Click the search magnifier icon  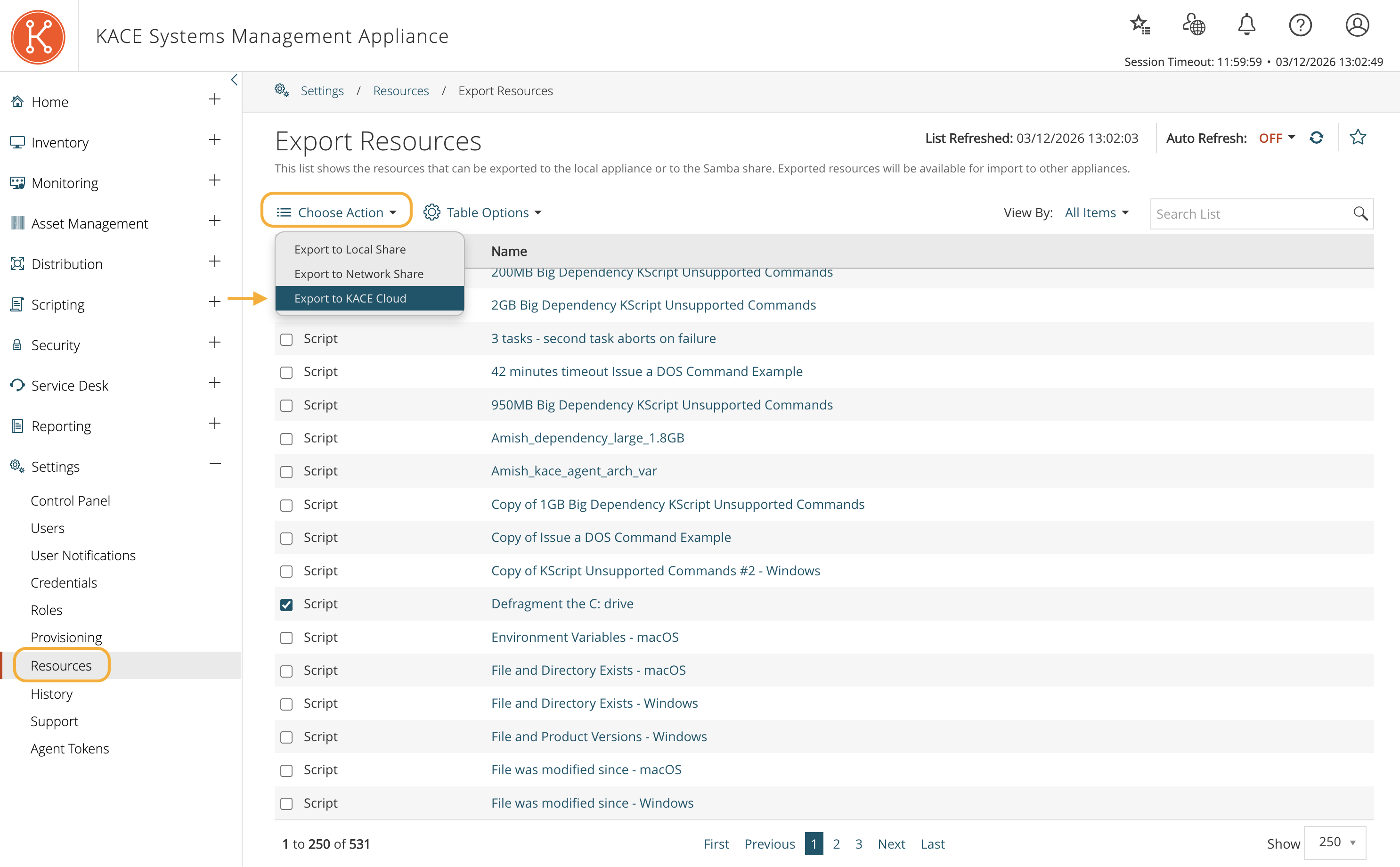tap(1360, 214)
